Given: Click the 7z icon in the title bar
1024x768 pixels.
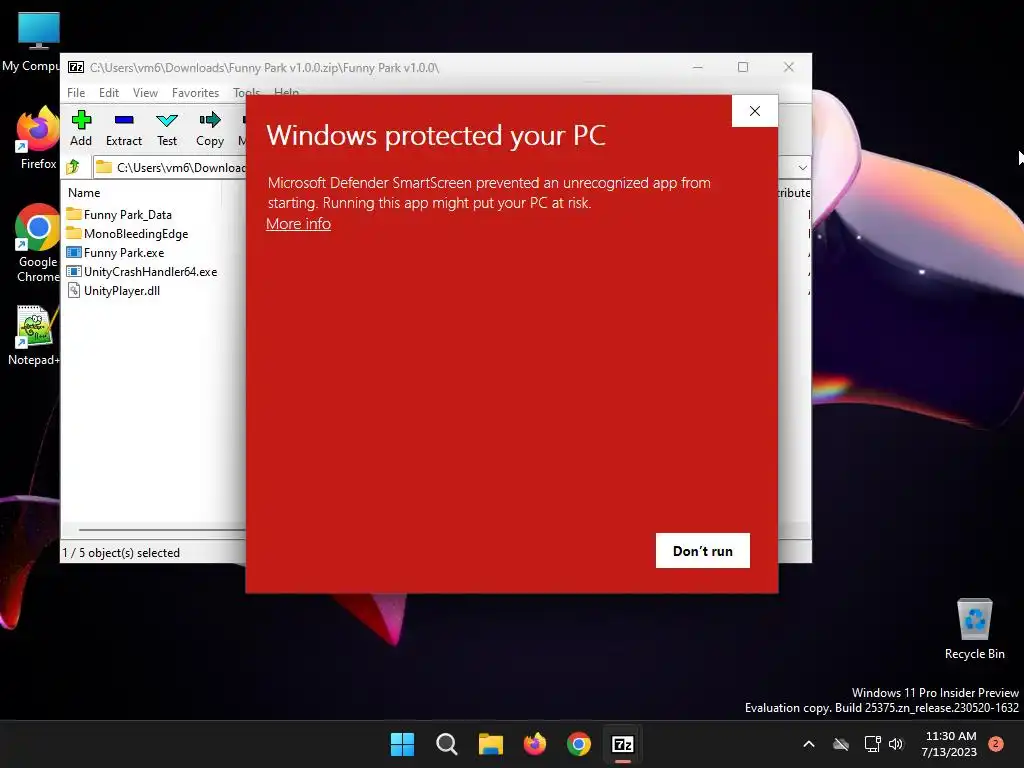Looking at the screenshot, I should tap(76, 67).
